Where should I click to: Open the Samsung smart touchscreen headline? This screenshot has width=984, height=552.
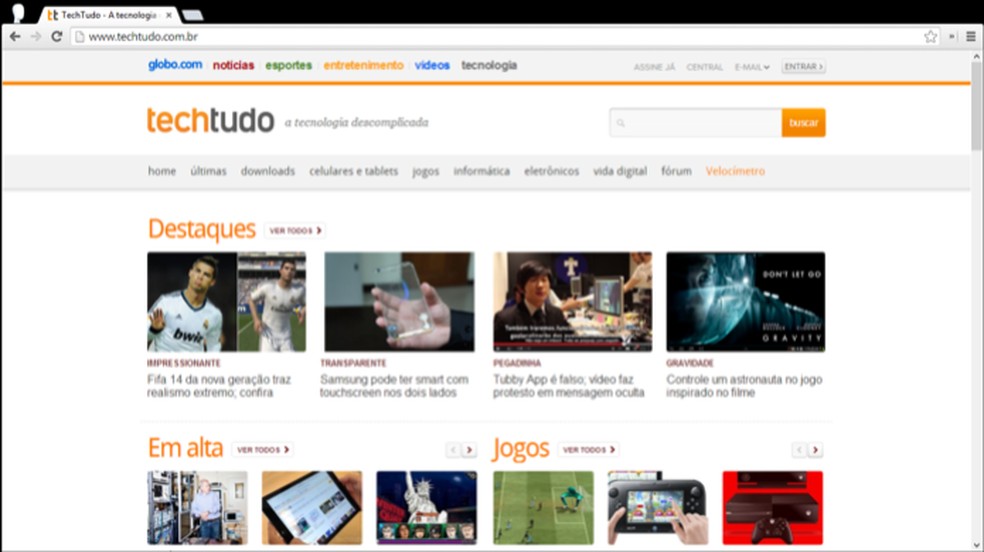pos(394,386)
